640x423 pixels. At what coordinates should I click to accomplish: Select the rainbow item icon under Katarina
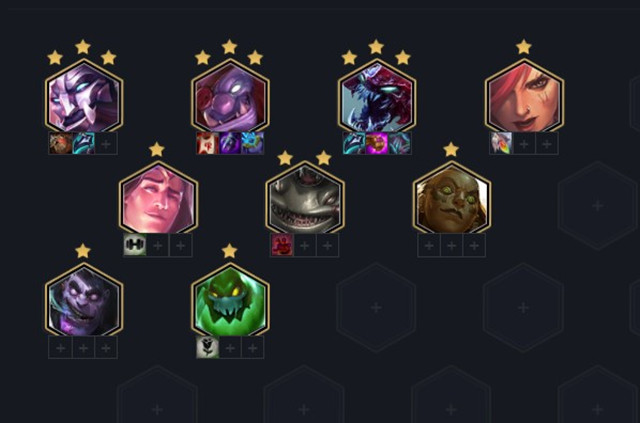501,143
